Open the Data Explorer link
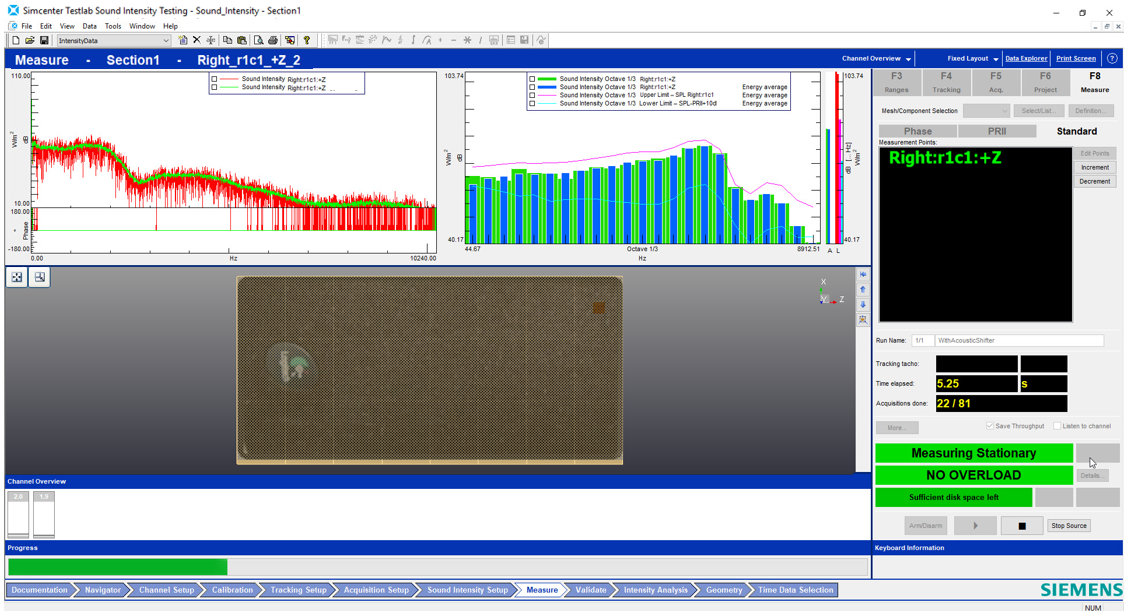The width and height of the screenshot is (1124, 611). pos(1026,59)
